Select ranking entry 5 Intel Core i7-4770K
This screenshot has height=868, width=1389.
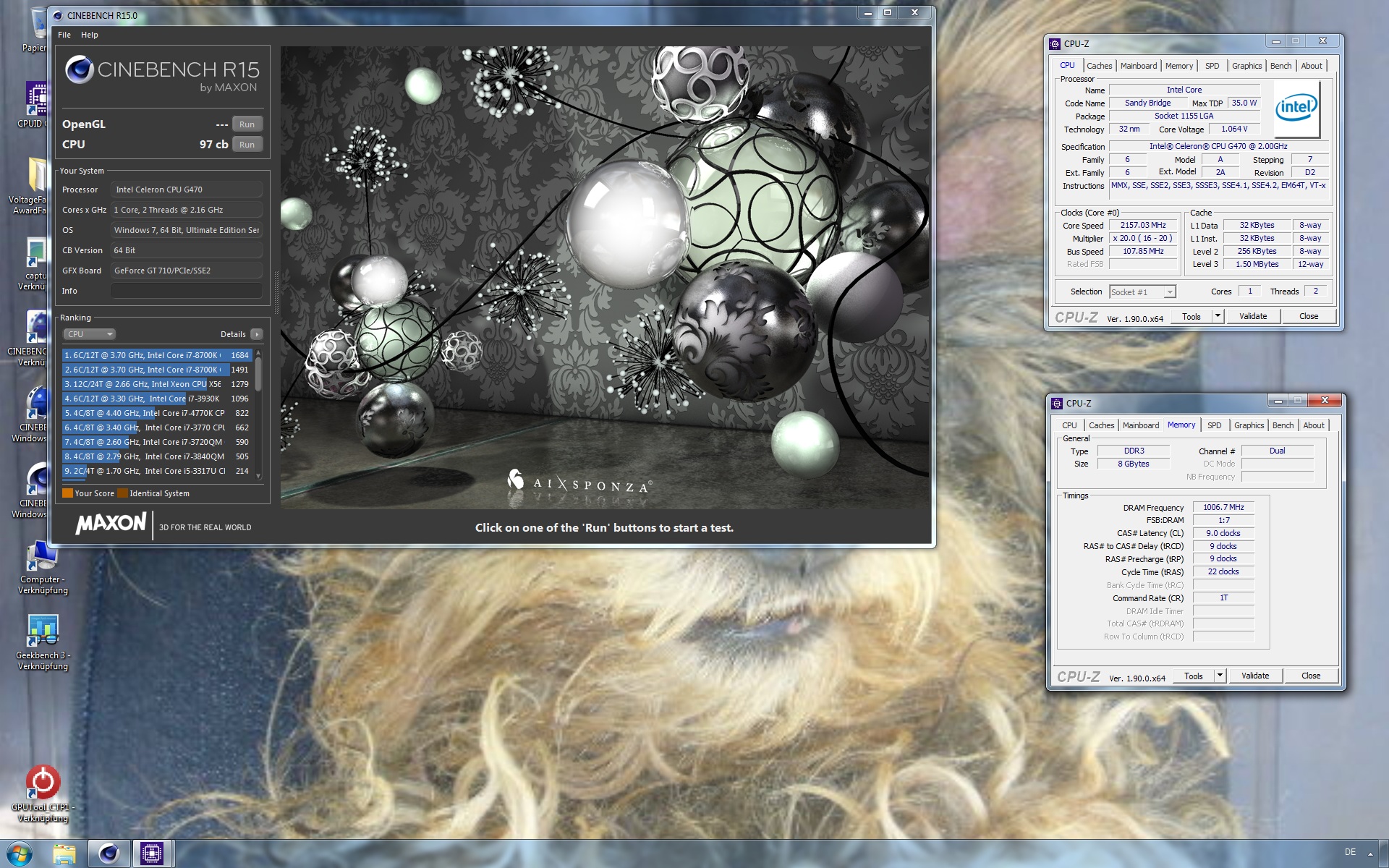[157, 413]
